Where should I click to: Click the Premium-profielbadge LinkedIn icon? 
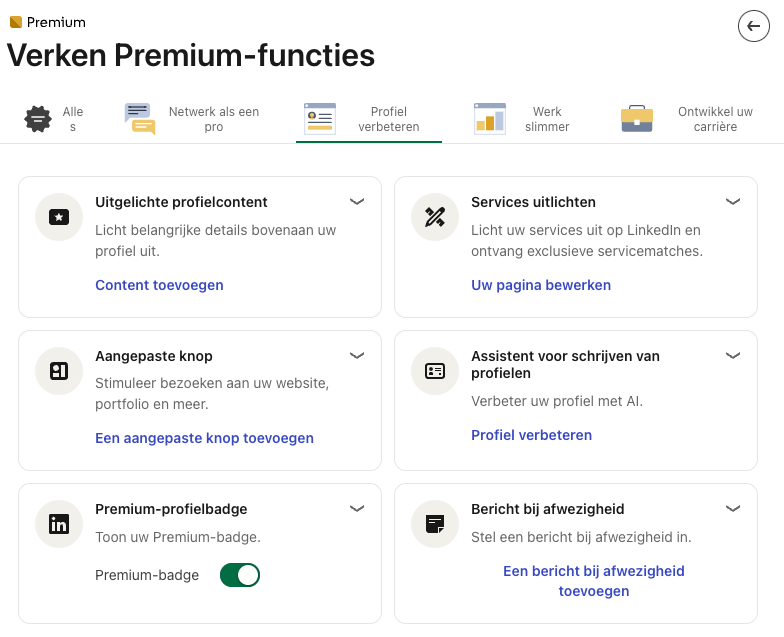click(x=59, y=524)
